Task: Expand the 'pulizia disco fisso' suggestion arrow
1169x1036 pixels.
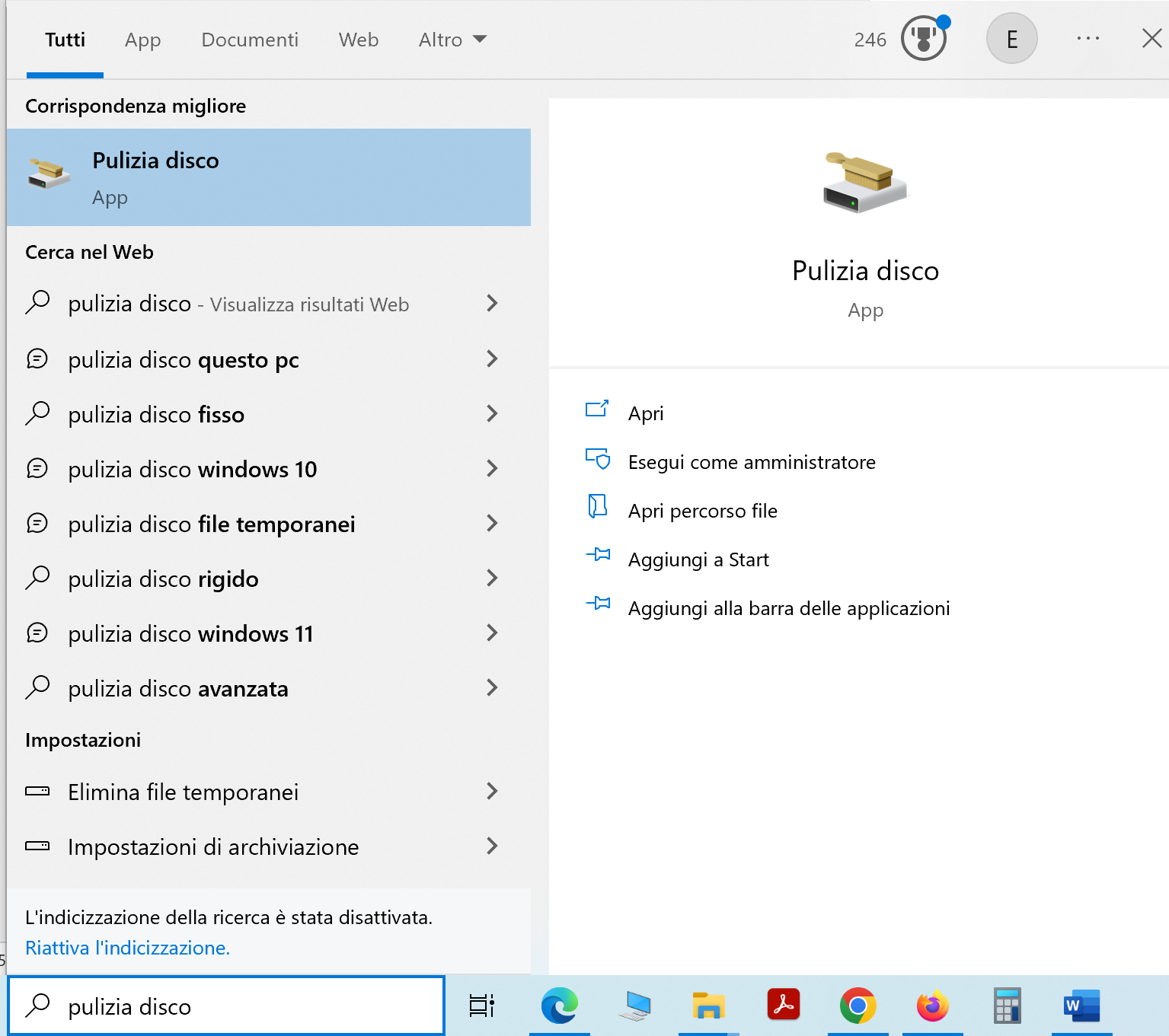Action: pos(492,414)
